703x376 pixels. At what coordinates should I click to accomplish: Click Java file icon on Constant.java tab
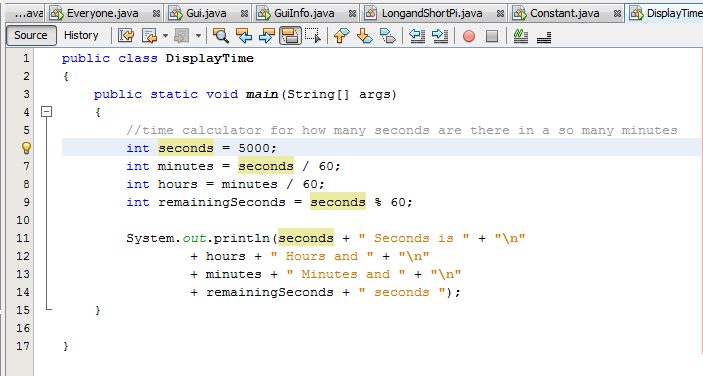519,13
